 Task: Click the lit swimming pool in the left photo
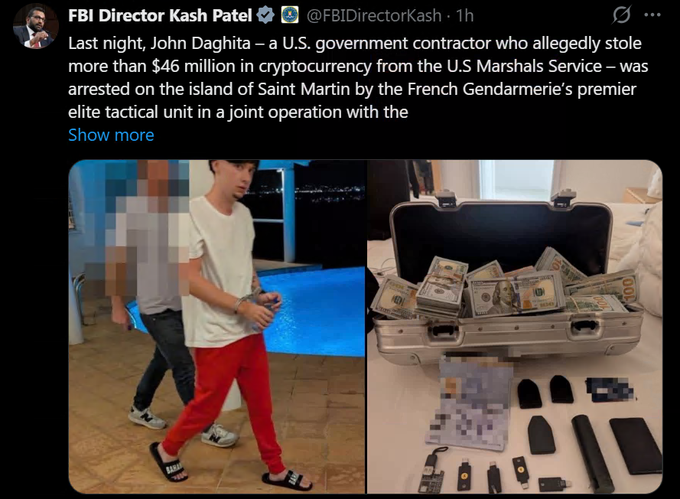click(310, 312)
